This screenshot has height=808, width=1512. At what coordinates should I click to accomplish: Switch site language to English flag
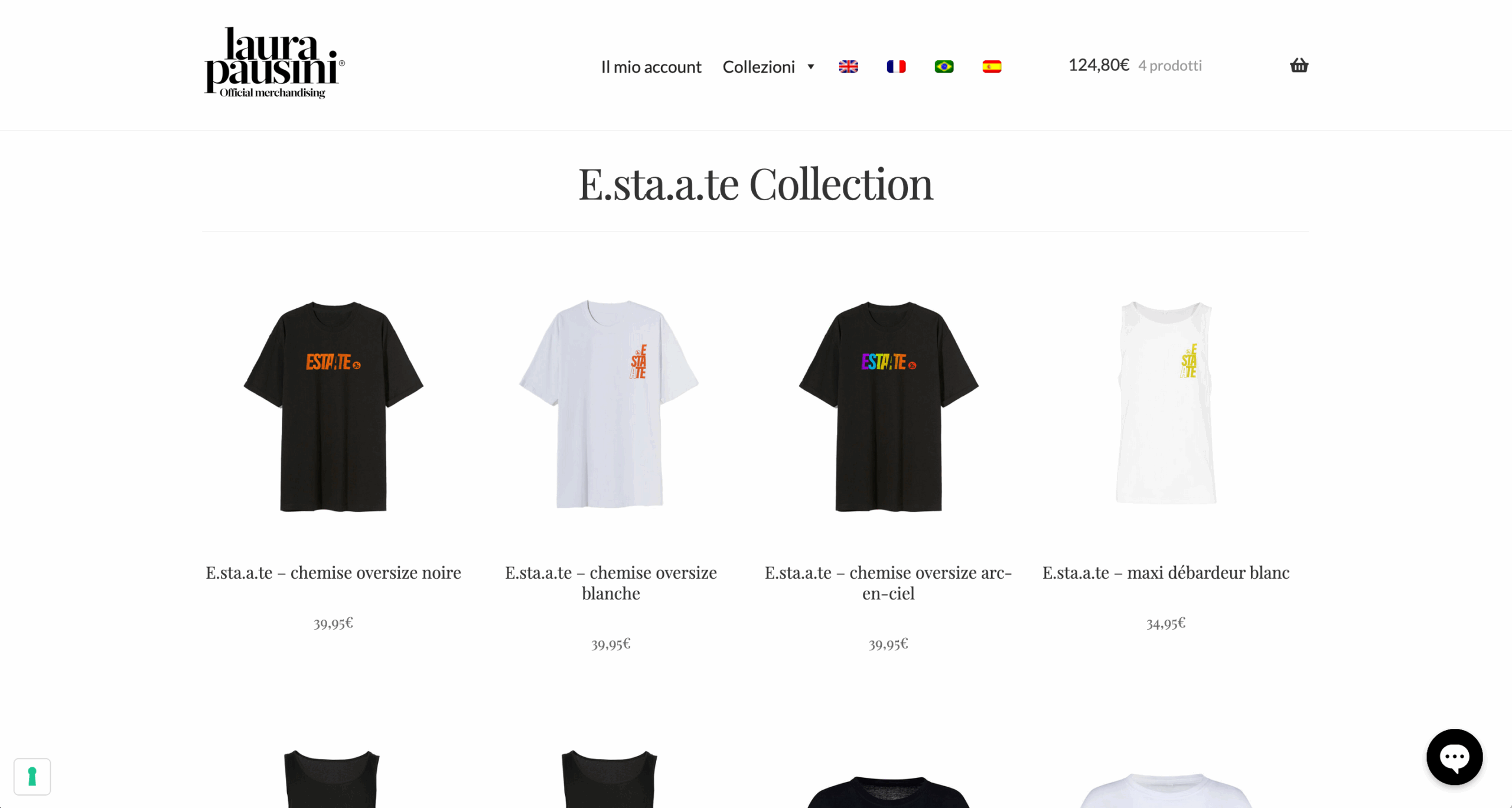(x=848, y=67)
